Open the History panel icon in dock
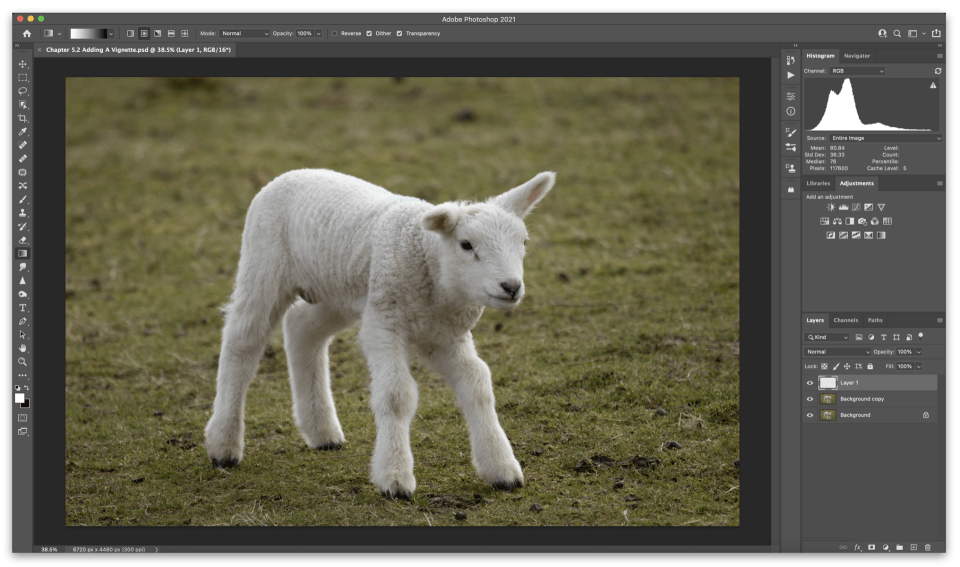The width and height of the screenshot is (960, 567). (790, 60)
